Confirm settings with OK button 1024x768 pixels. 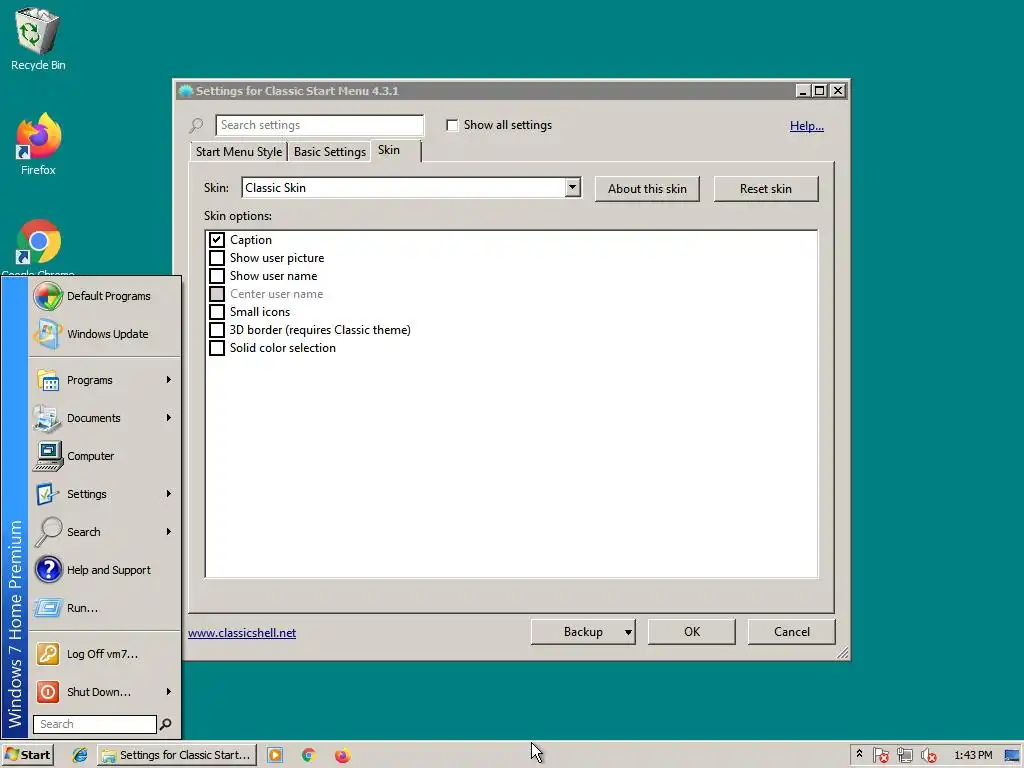tap(692, 632)
